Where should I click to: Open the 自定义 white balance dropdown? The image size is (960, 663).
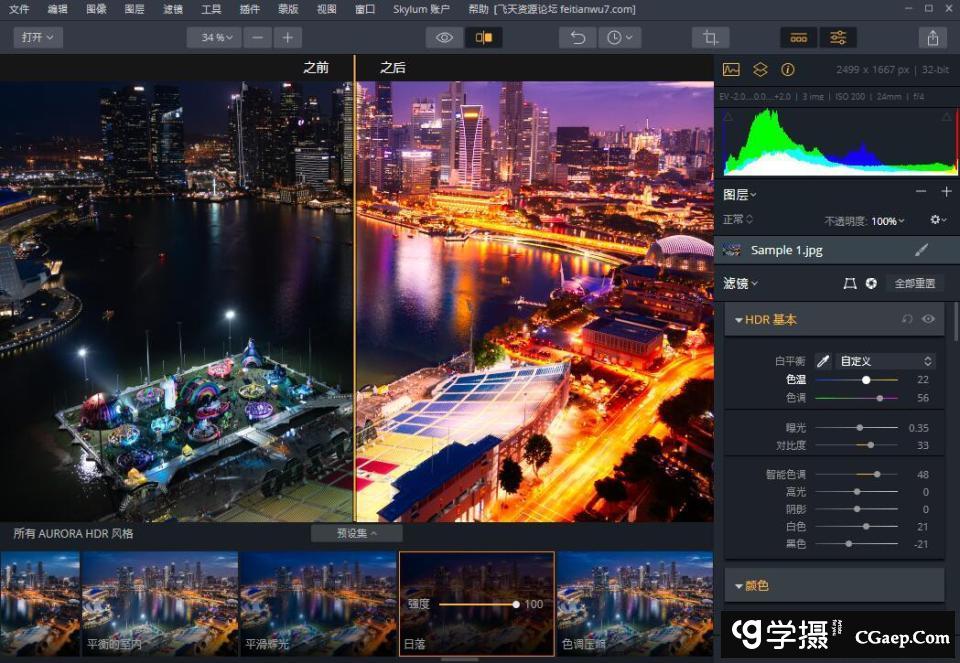click(x=886, y=361)
